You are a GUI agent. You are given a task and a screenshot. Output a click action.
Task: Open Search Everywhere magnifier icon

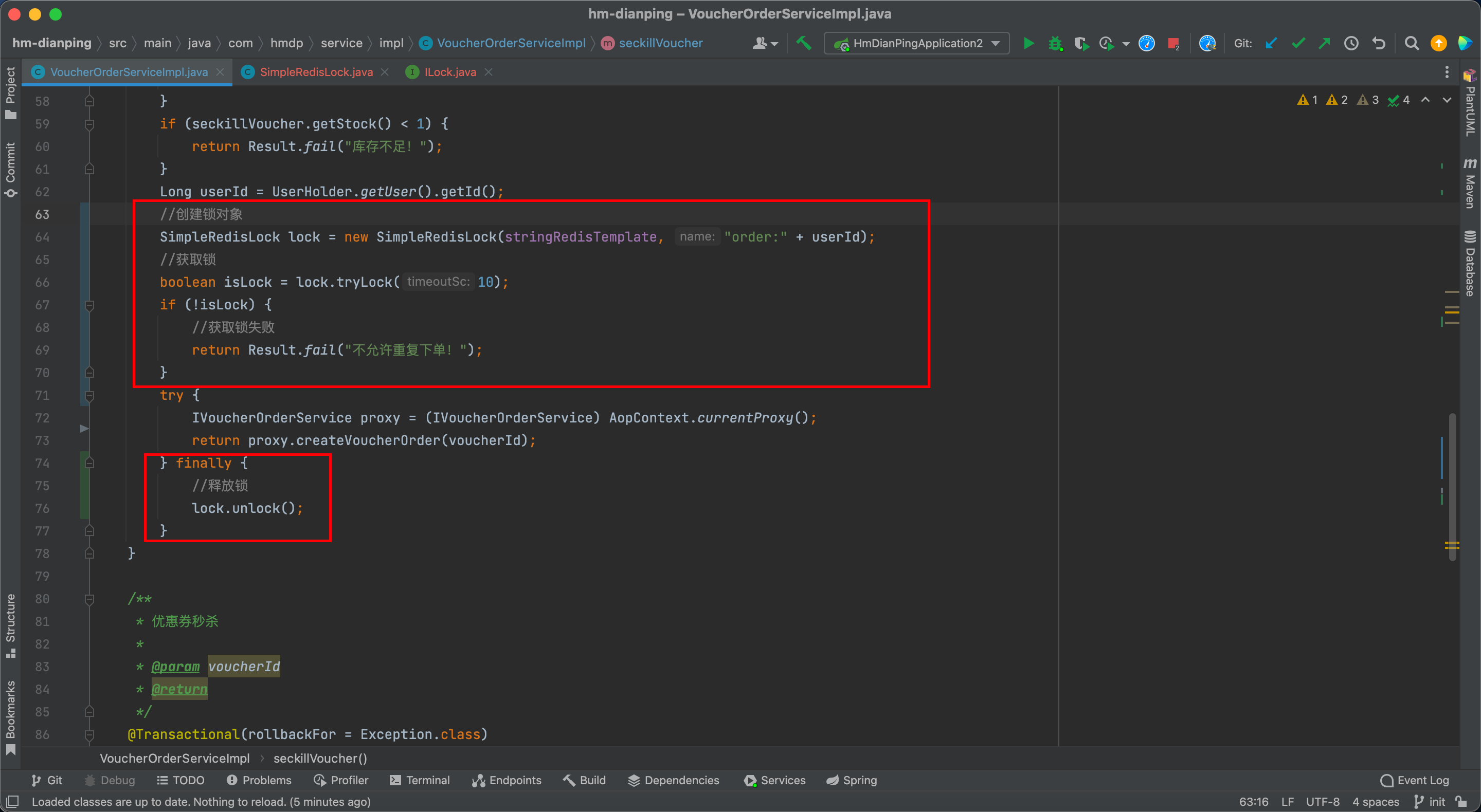pos(1411,43)
